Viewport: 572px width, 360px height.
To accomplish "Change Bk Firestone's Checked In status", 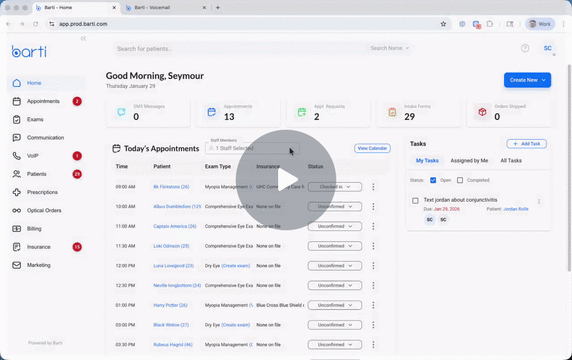I will tap(335, 187).
